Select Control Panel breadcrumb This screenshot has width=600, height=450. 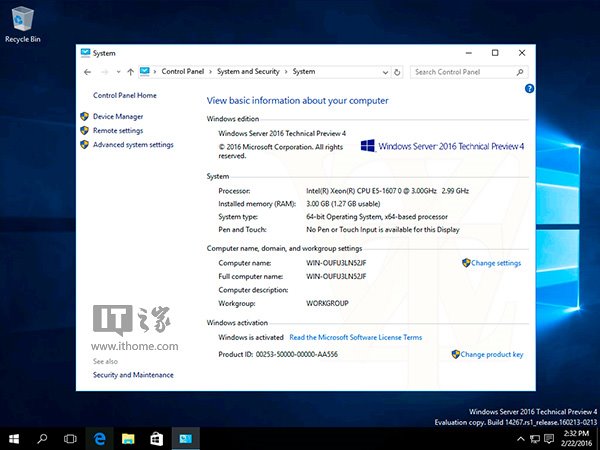click(x=183, y=72)
